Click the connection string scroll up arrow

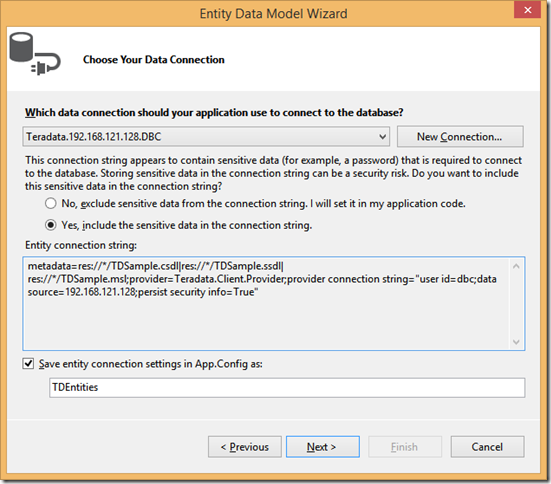(516, 266)
